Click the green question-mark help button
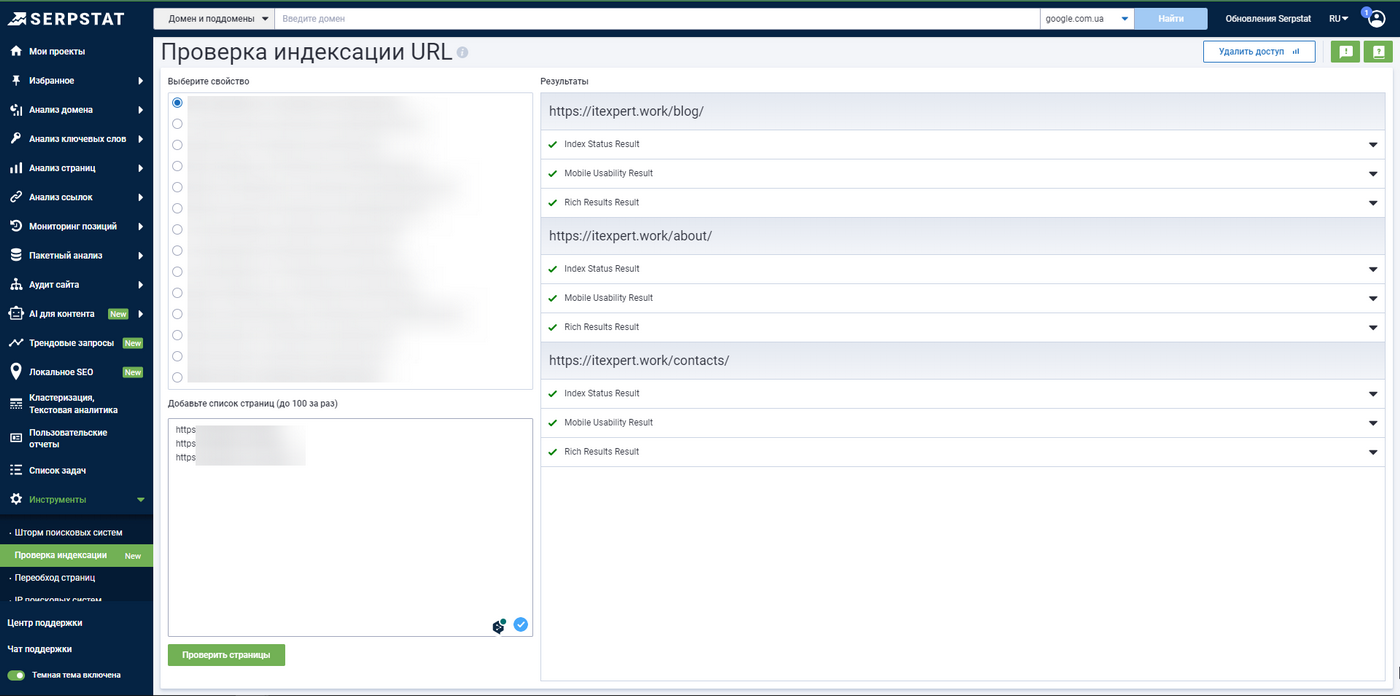The width and height of the screenshot is (1400, 696). pyautogui.click(x=1378, y=52)
